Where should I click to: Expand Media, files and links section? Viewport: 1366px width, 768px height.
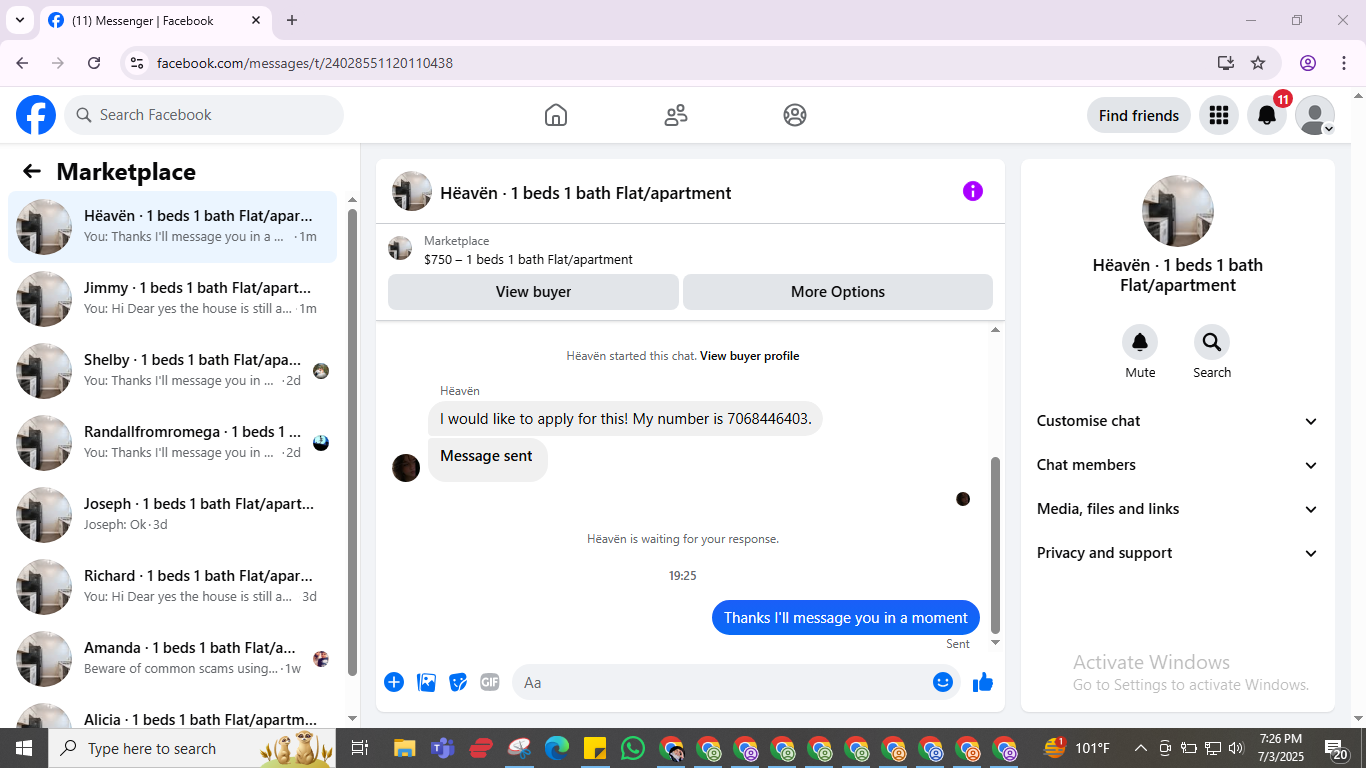[x=1178, y=509]
